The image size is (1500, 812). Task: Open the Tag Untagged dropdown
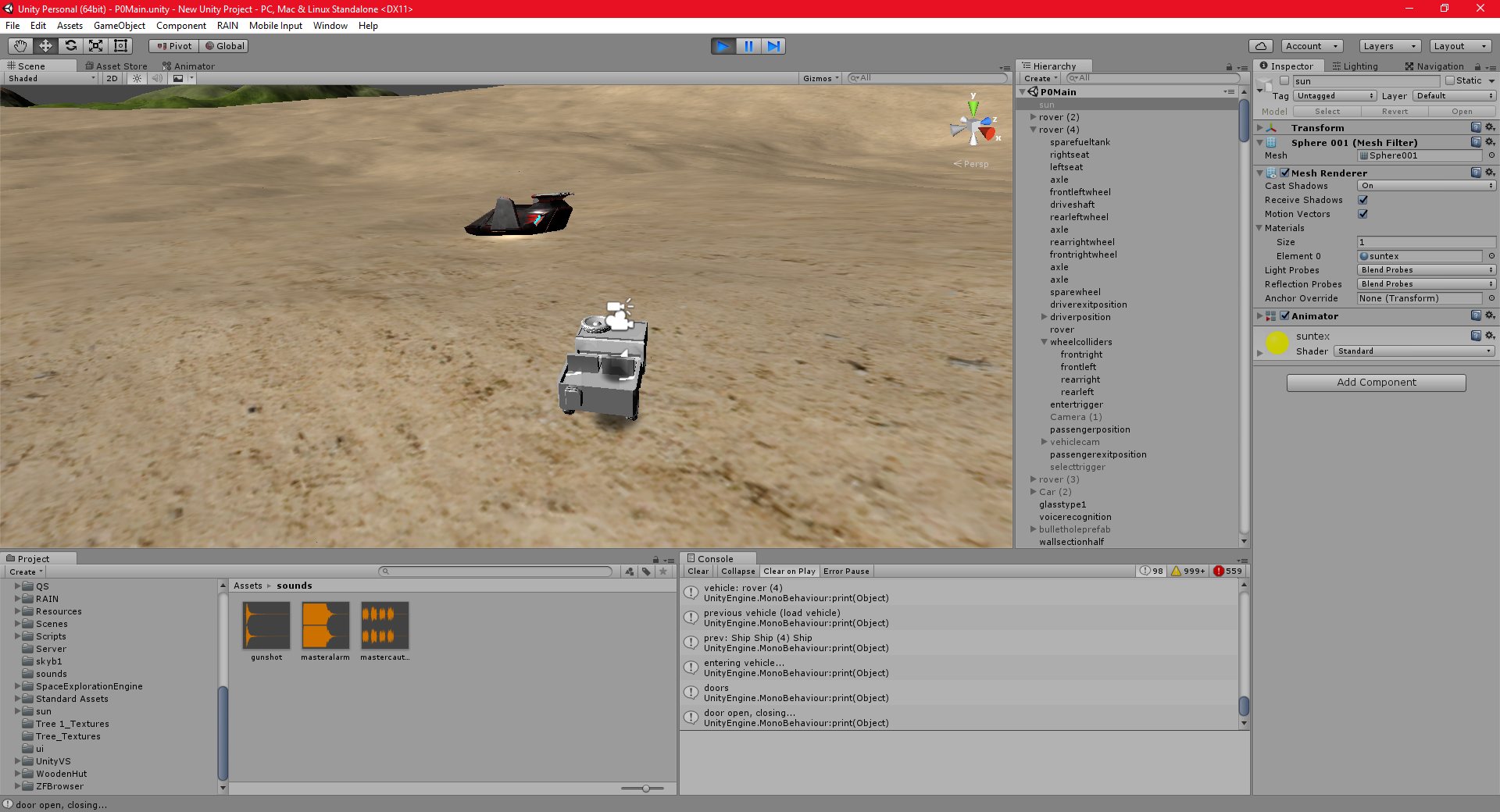tap(1334, 95)
